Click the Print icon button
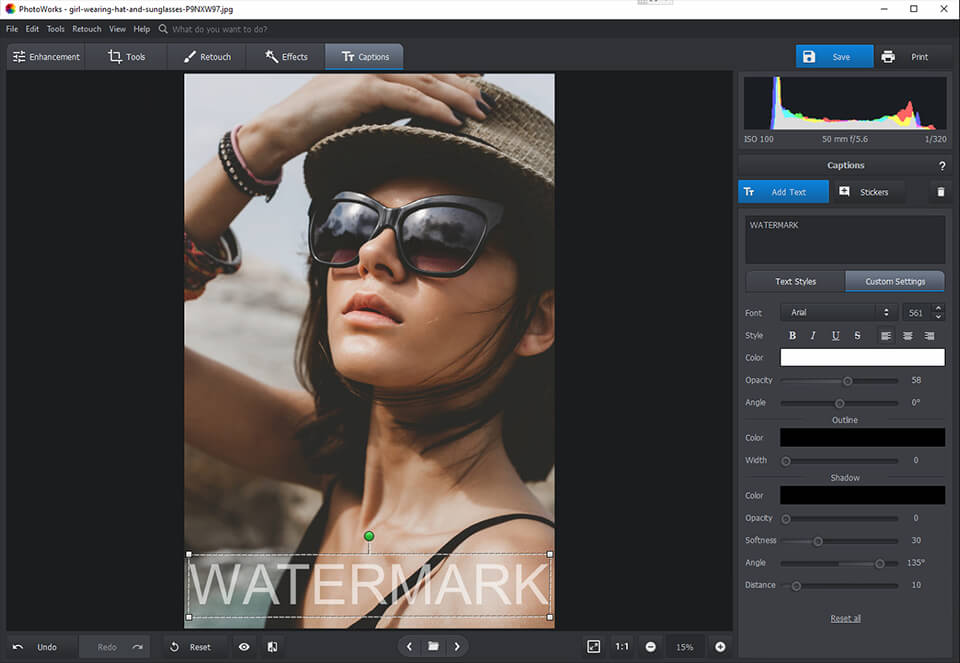Image resolution: width=960 pixels, height=663 pixels. pyautogui.click(x=888, y=57)
